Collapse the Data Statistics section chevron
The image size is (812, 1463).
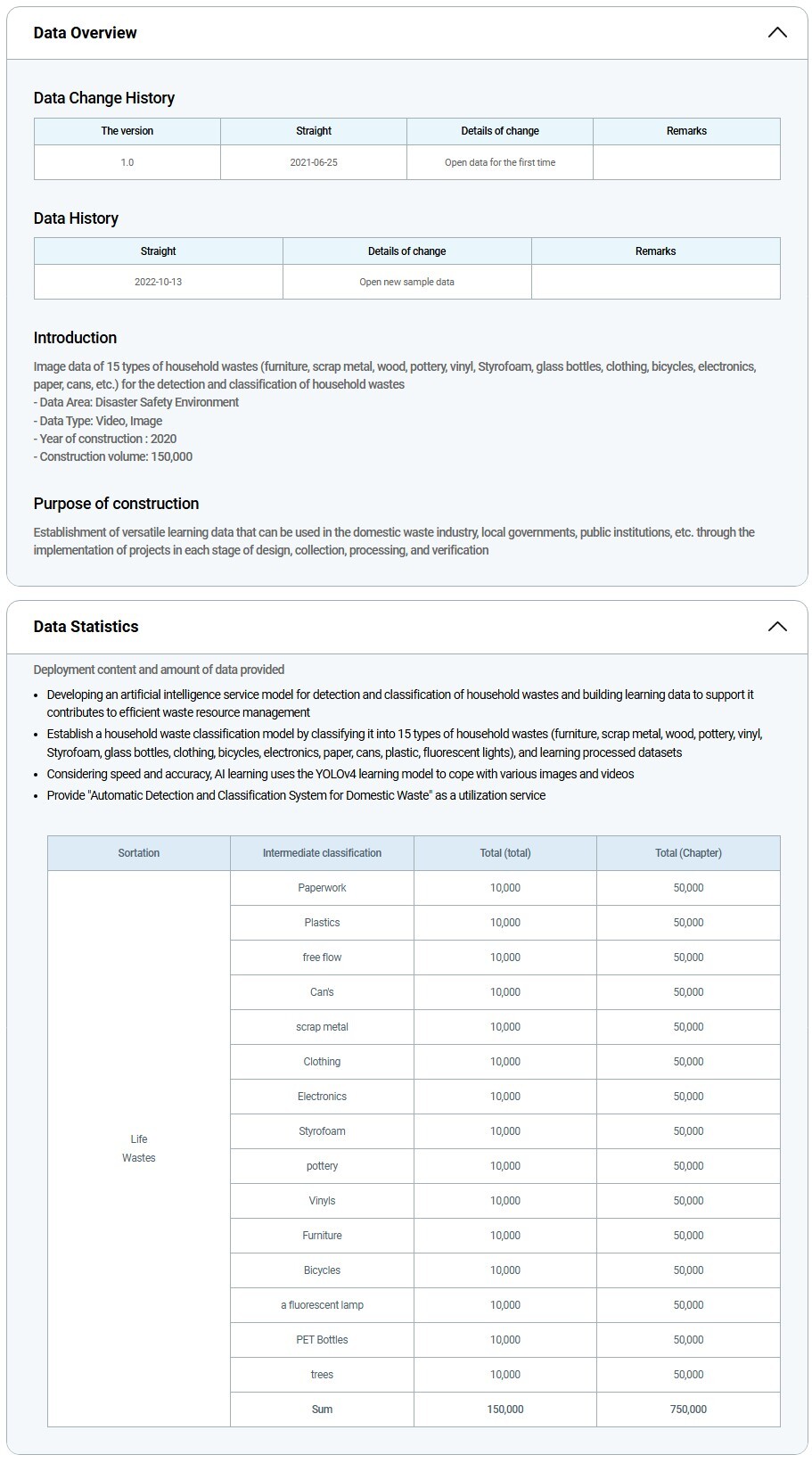click(777, 627)
